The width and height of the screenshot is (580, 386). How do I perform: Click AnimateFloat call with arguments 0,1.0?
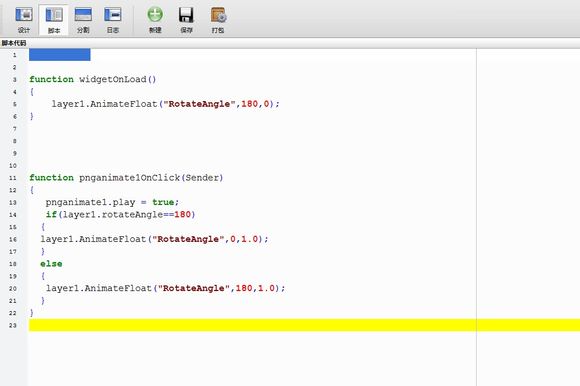(154, 239)
